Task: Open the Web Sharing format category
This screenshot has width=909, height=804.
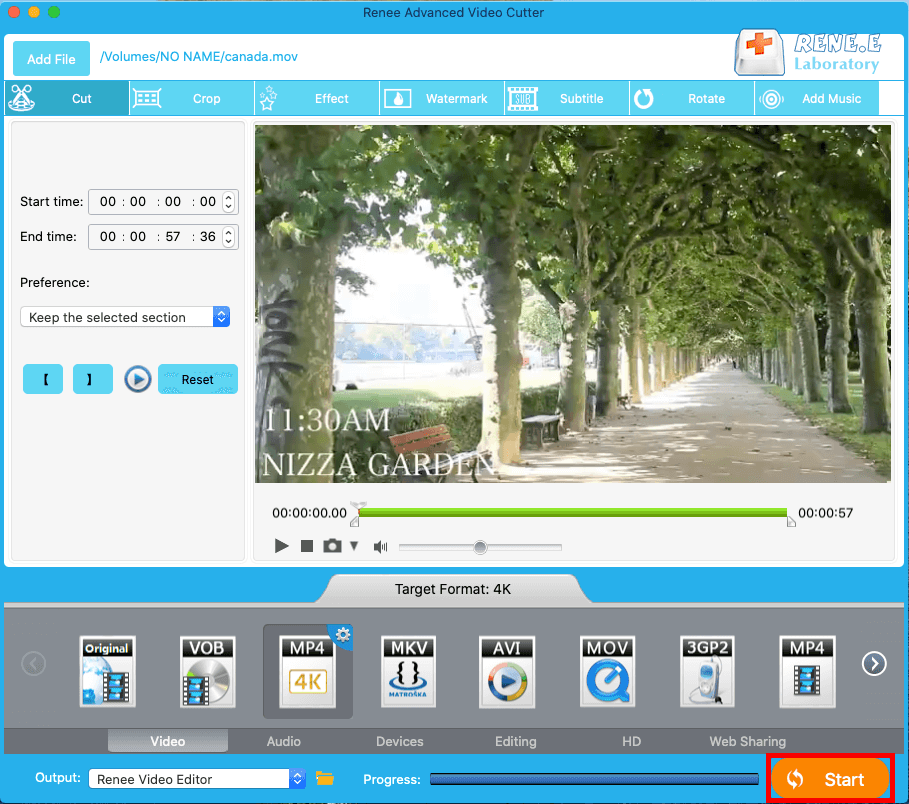Action: [x=747, y=741]
